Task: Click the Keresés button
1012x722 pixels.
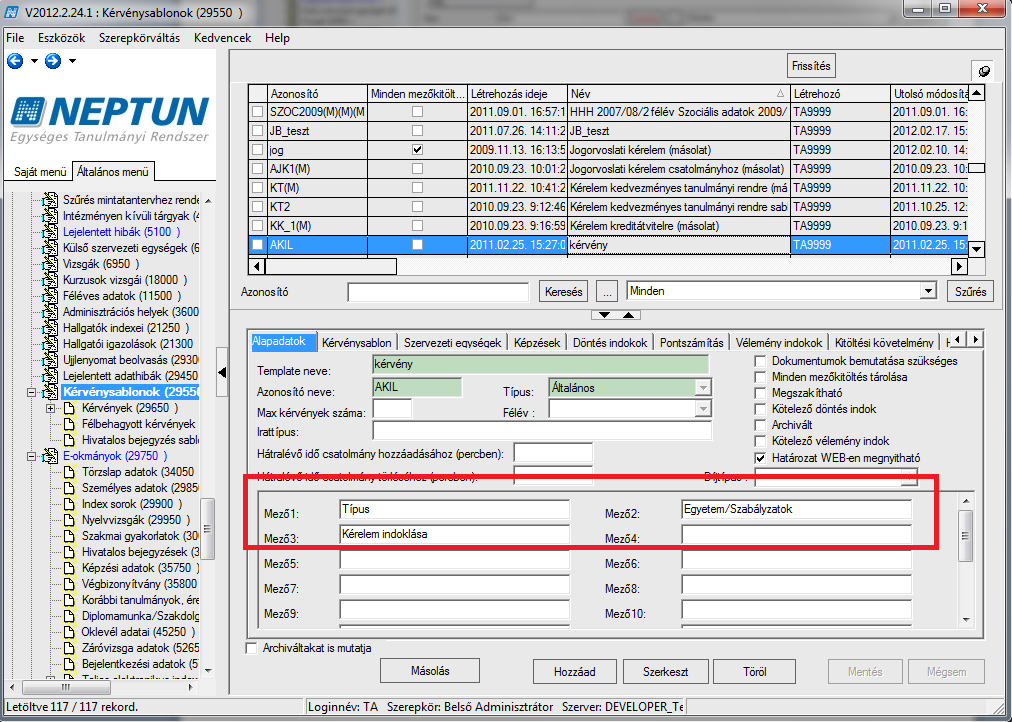Action: (x=563, y=292)
